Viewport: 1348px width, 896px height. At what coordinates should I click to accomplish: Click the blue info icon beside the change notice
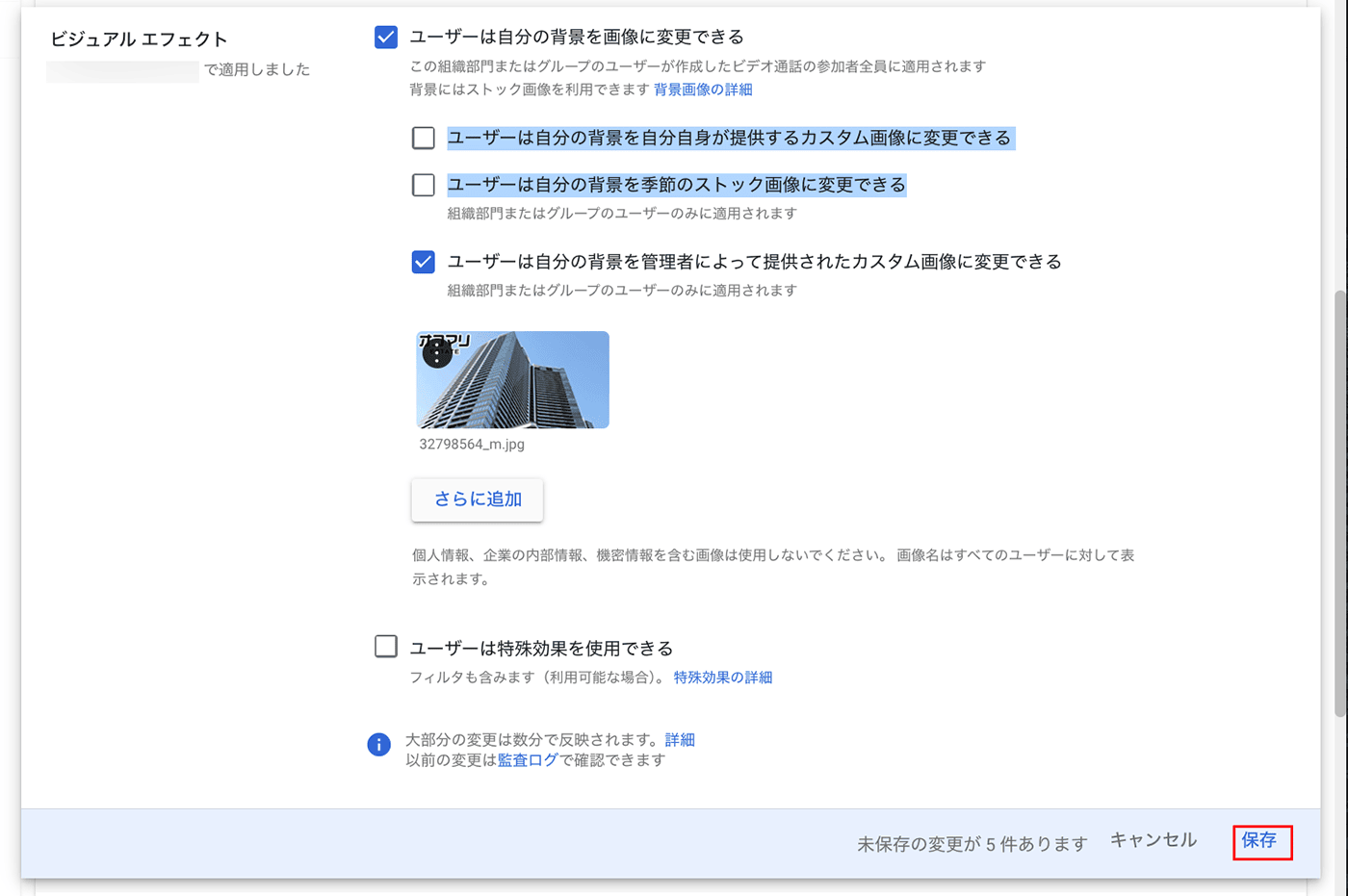tap(379, 745)
